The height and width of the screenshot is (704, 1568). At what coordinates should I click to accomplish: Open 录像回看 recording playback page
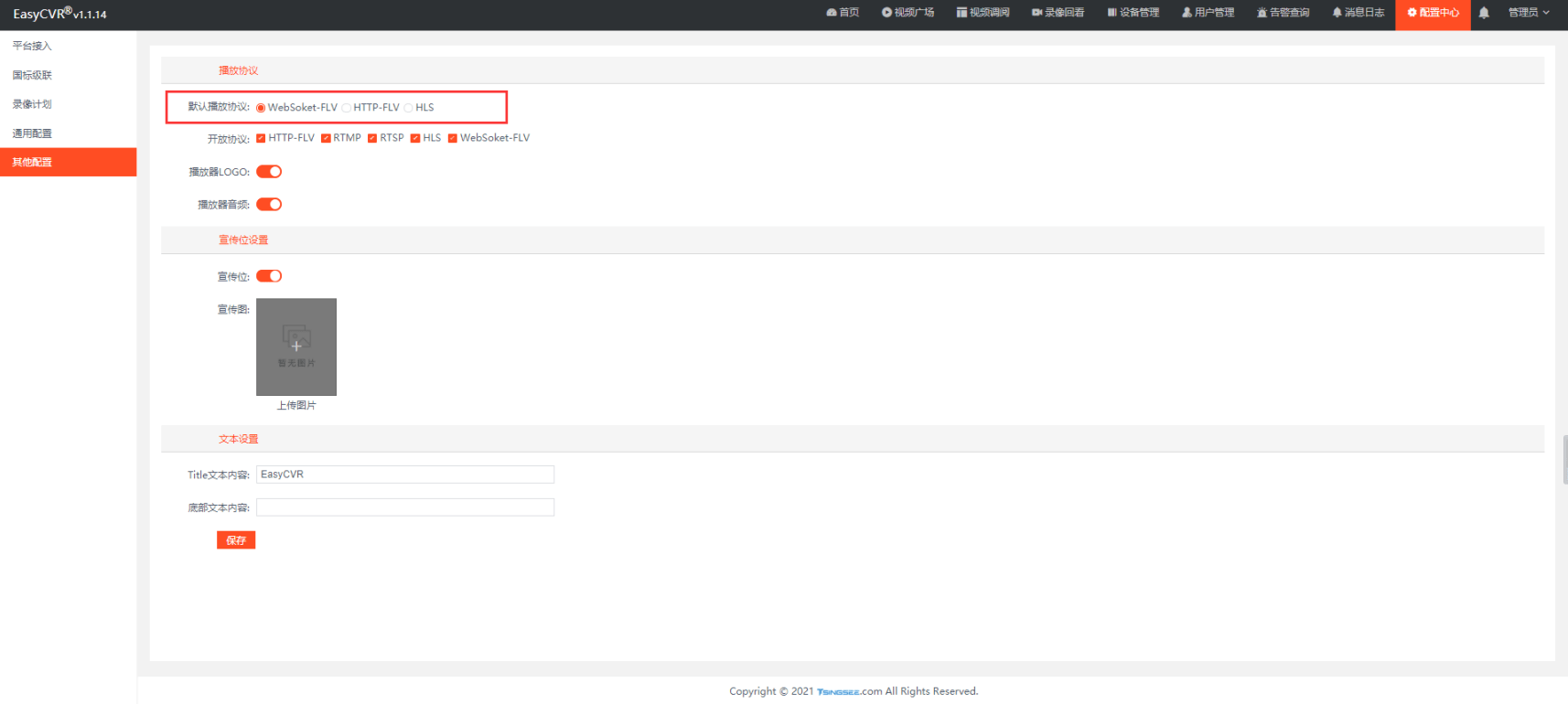point(1058,13)
